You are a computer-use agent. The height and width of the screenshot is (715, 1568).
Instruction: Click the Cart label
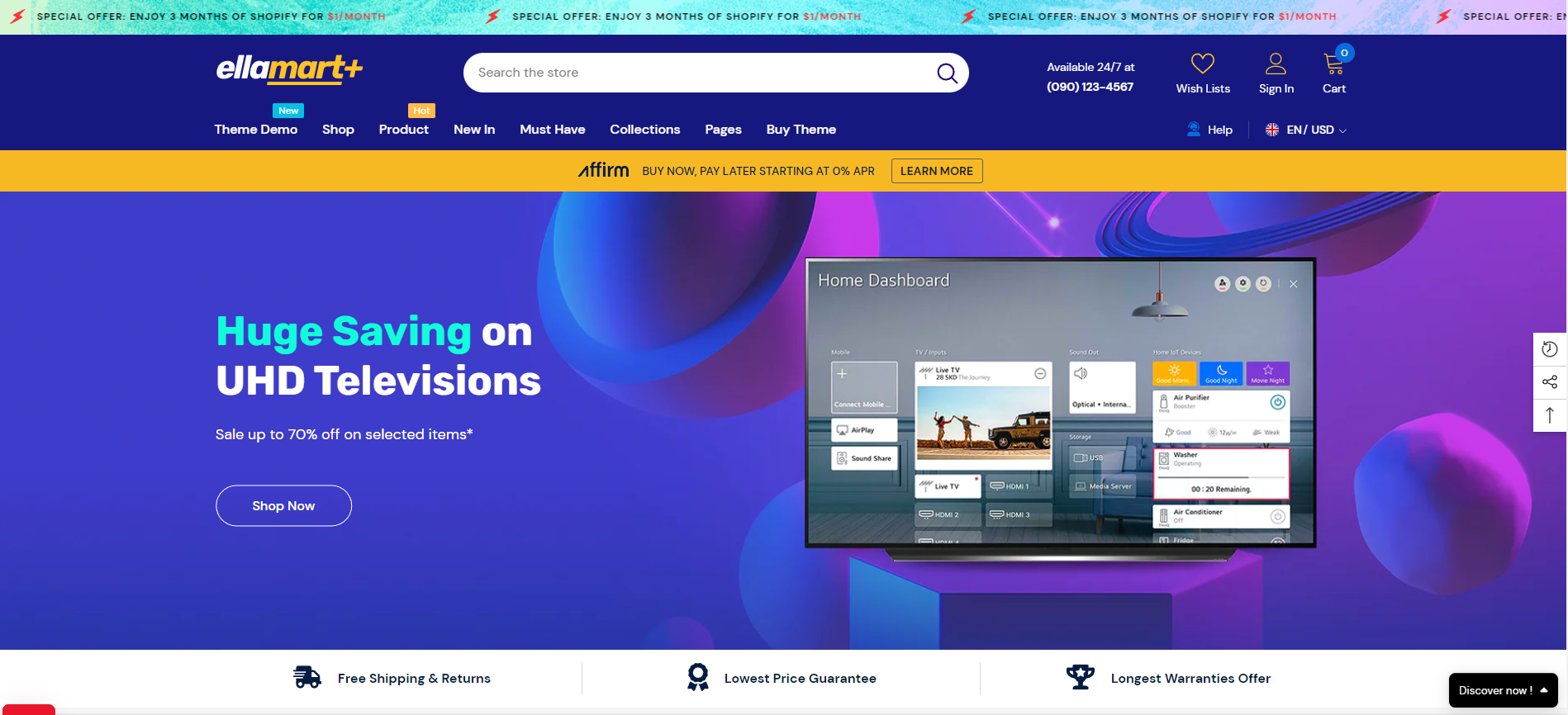[1334, 88]
